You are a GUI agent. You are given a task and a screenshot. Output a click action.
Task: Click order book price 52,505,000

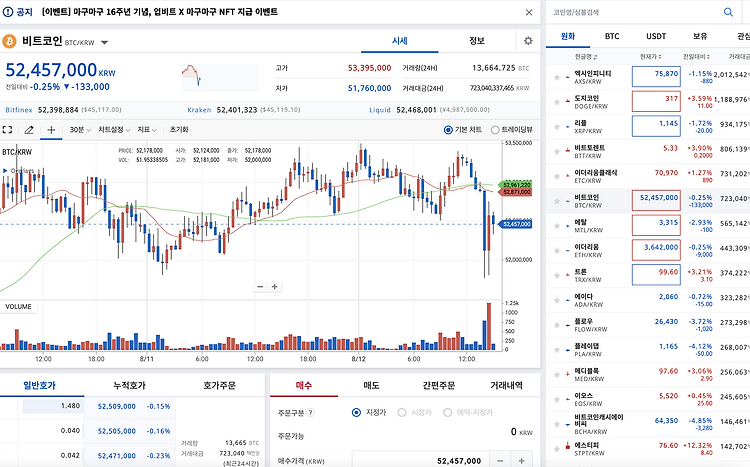pyautogui.click(x=117, y=431)
